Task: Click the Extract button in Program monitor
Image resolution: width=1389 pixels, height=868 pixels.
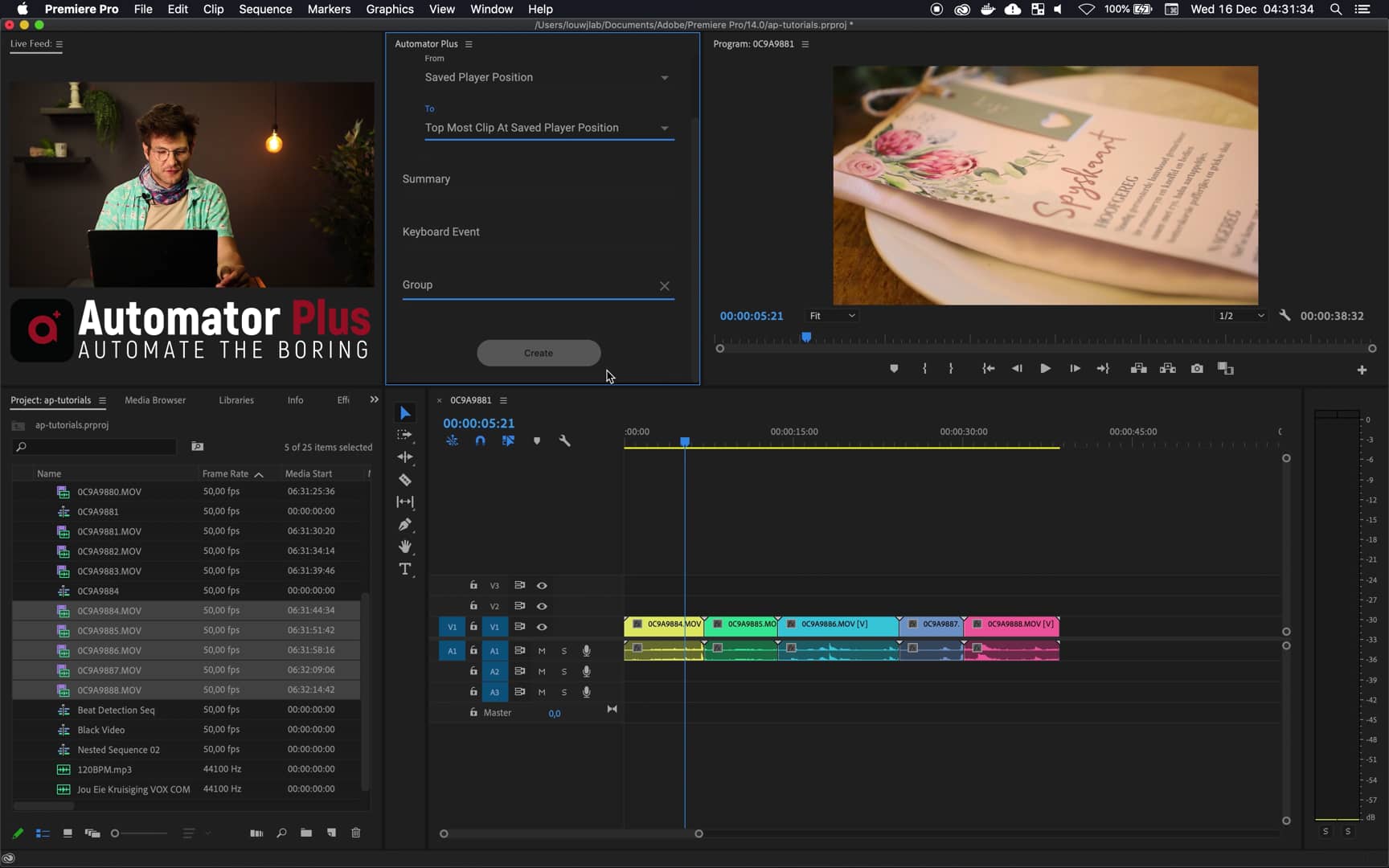Action: (x=1168, y=368)
